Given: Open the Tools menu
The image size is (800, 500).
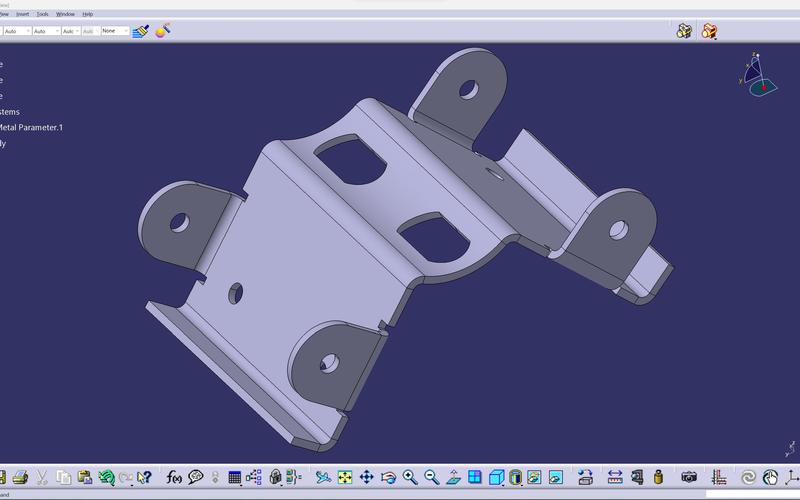Looking at the screenshot, I should pos(42,14).
